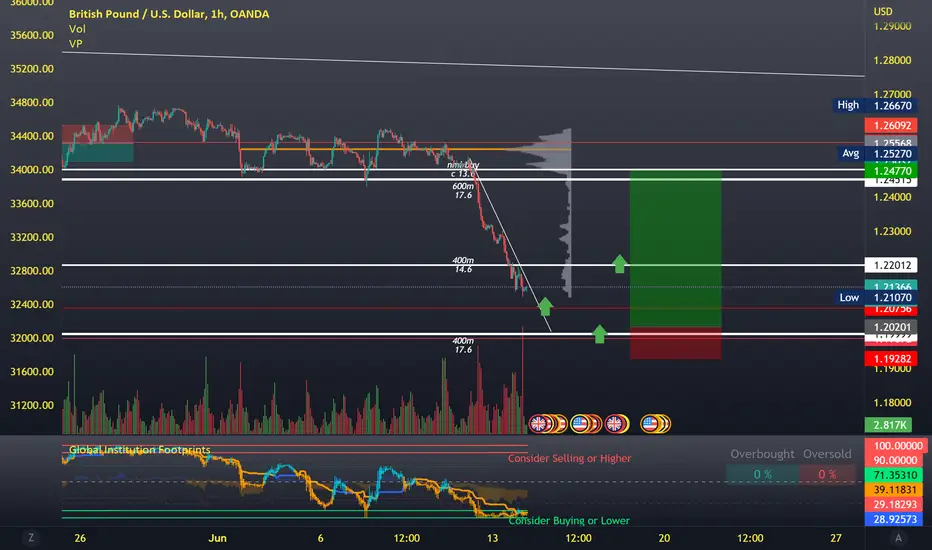
Task: Click the rightmost US flag economic event icon
Action: (650, 424)
